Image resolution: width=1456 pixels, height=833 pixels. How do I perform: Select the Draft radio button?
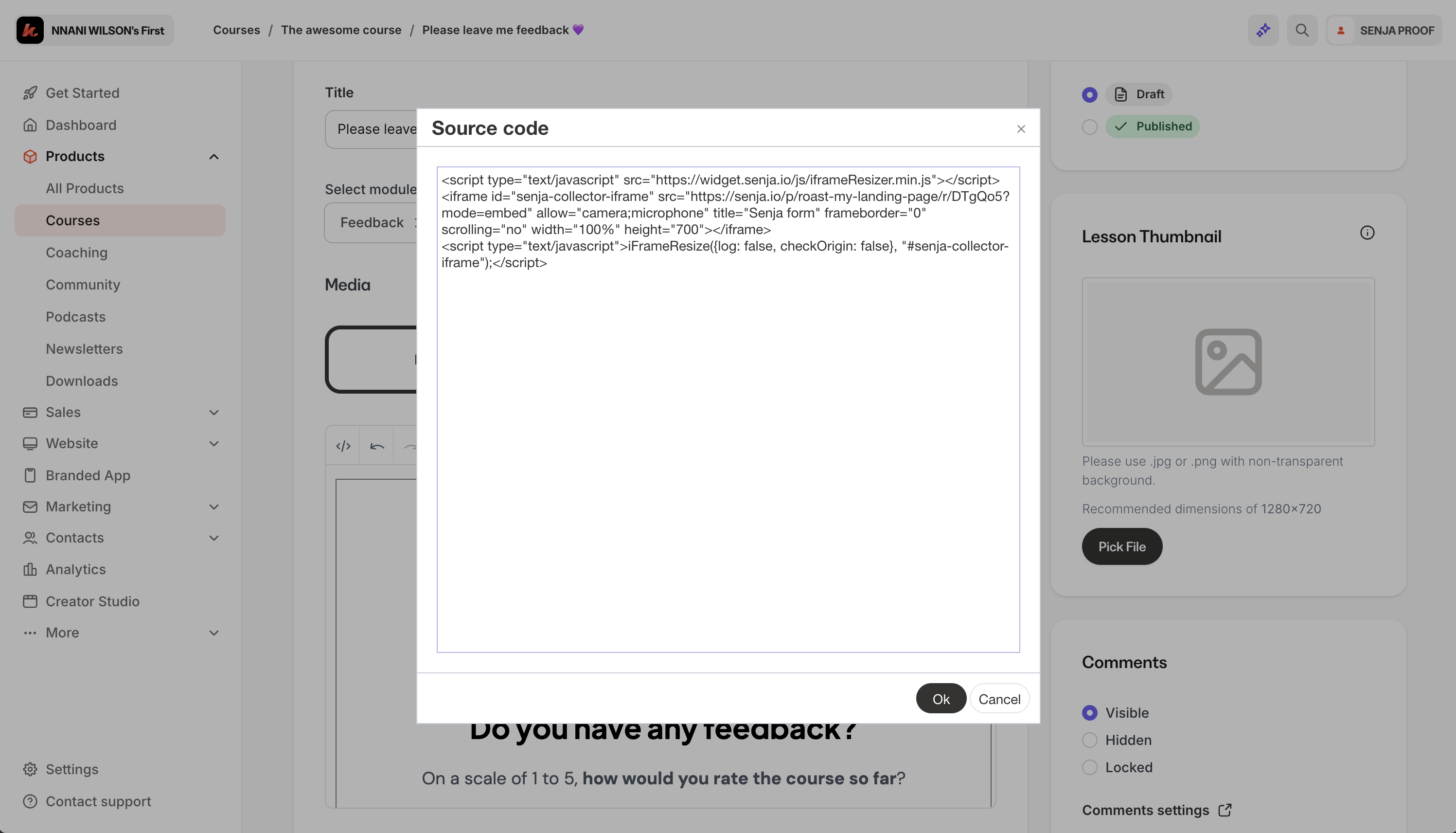point(1090,95)
